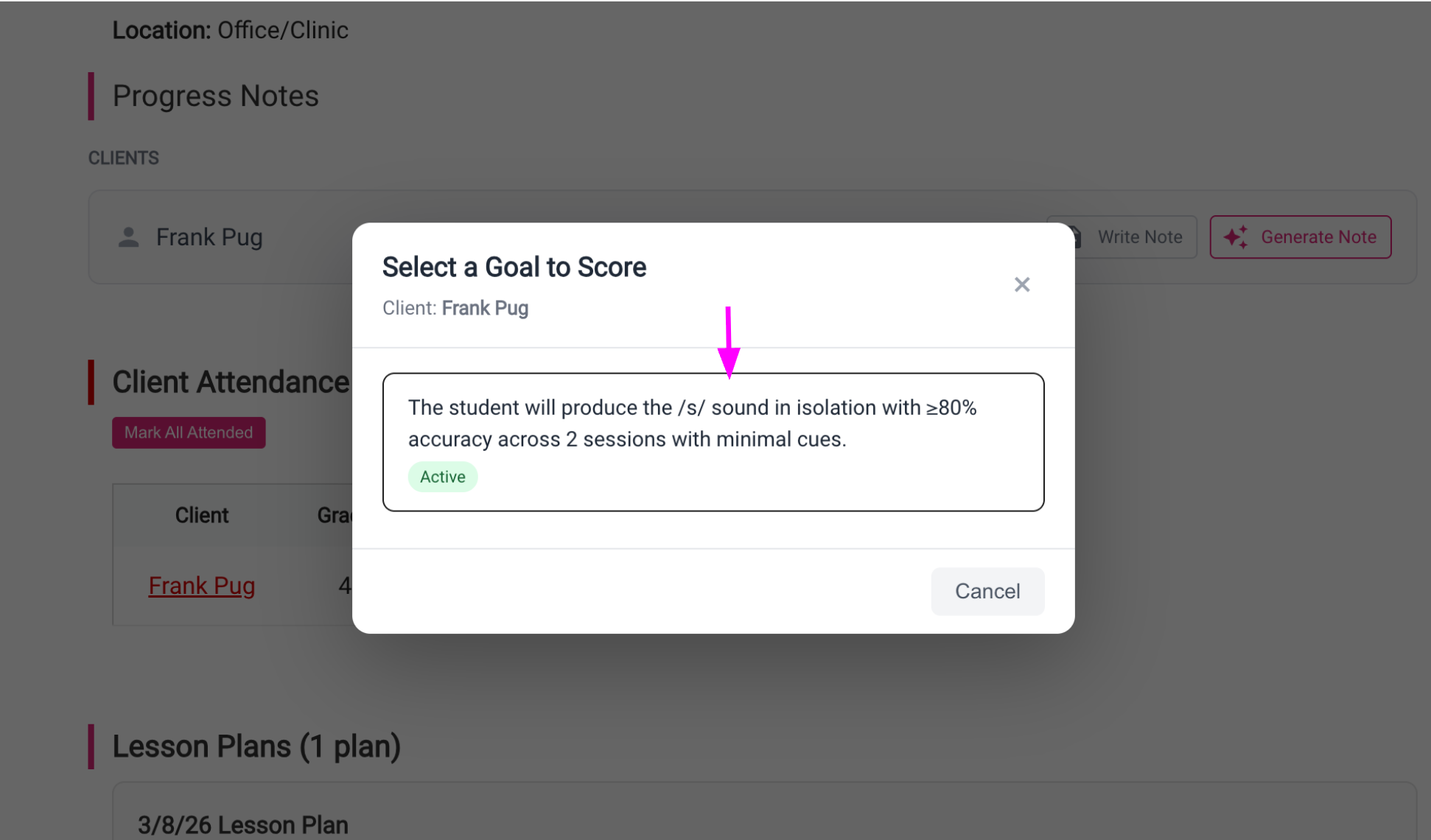Click the Location Office/Clinic text
Image resolution: width=1431 pixels, height=840 pixels.
coord(230,30)
